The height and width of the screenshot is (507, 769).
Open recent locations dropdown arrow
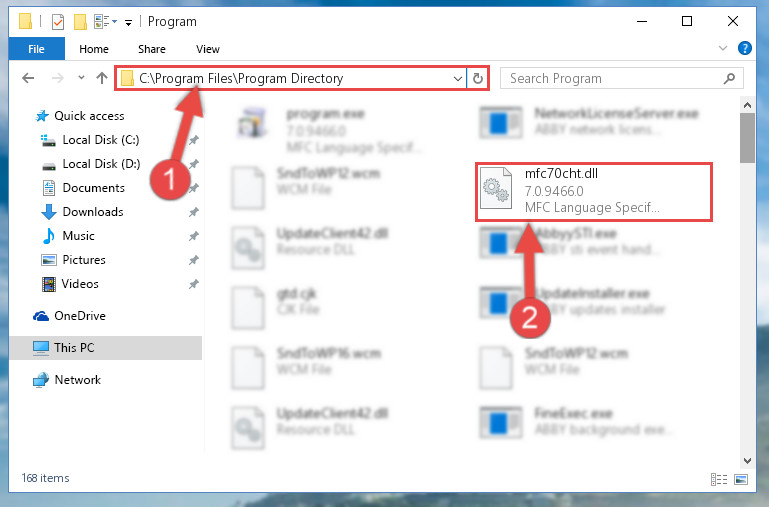click(x=81, y=77)
